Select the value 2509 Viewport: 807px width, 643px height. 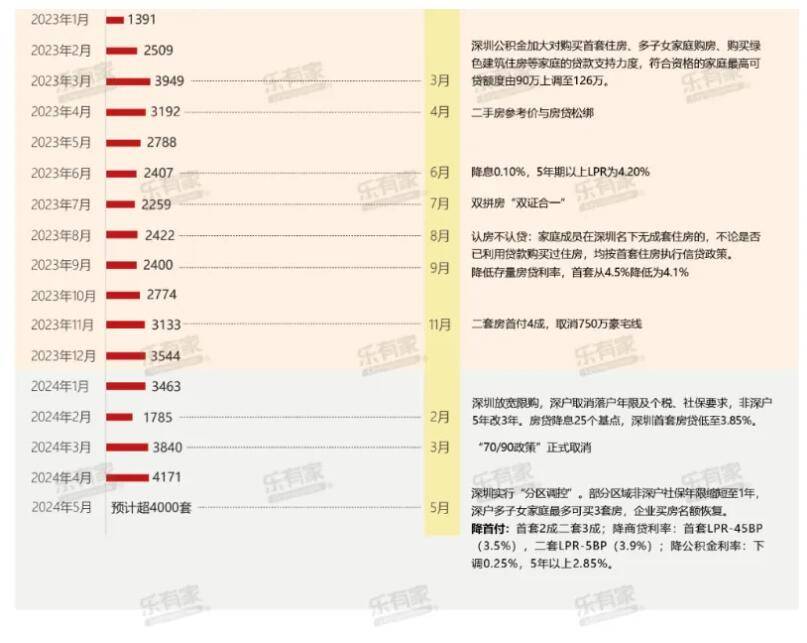(x=158, y=50)
